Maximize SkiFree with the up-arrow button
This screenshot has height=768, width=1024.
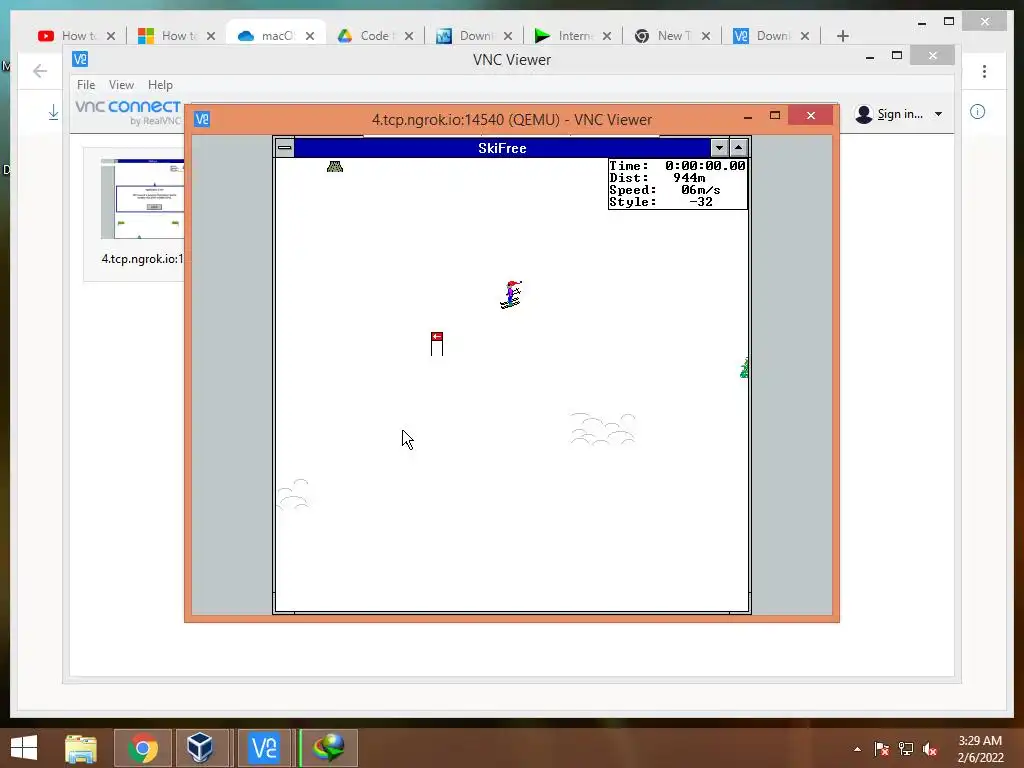[x=739, y=148]
